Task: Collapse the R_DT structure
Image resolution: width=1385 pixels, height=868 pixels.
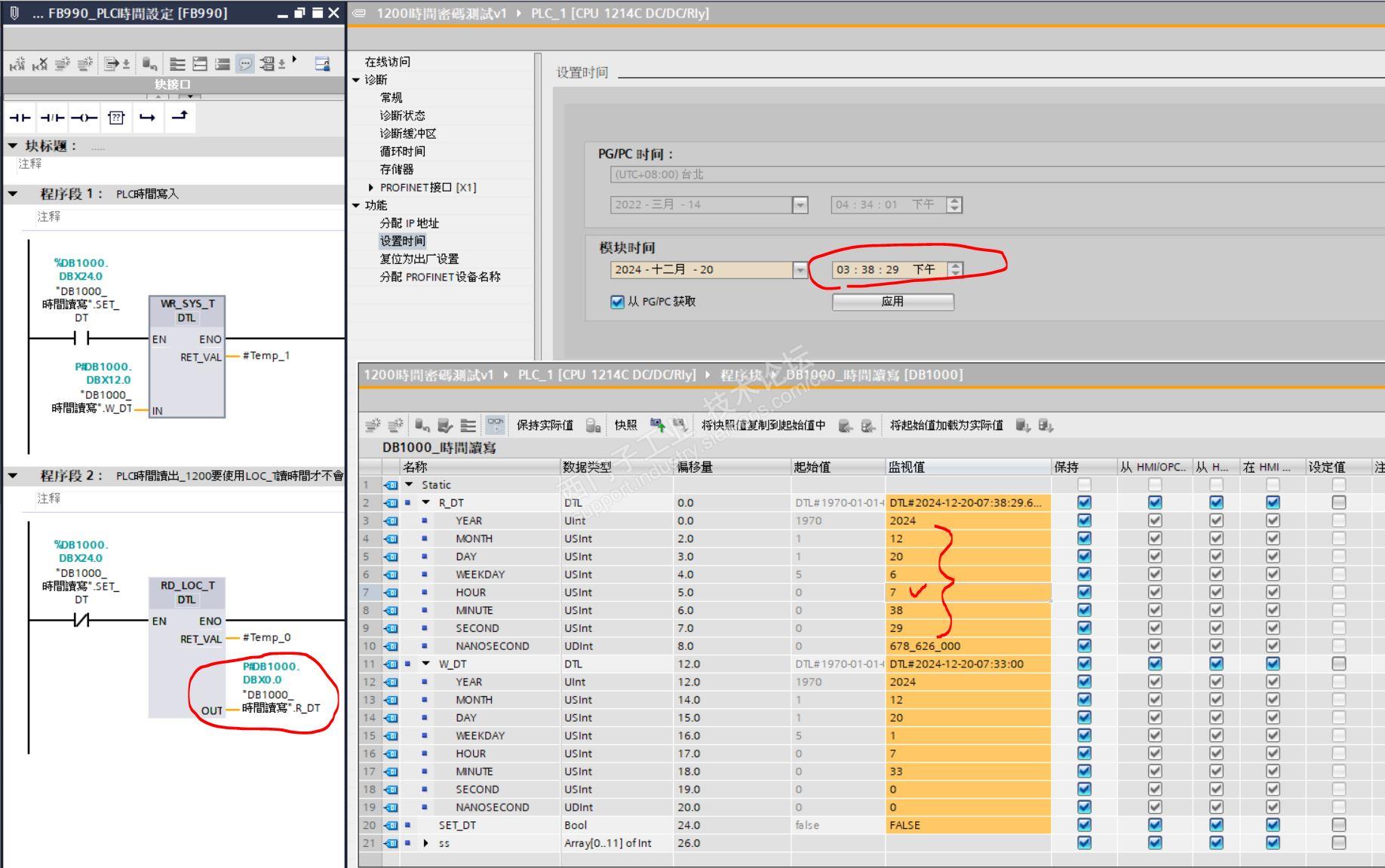Action: (425, 502)
